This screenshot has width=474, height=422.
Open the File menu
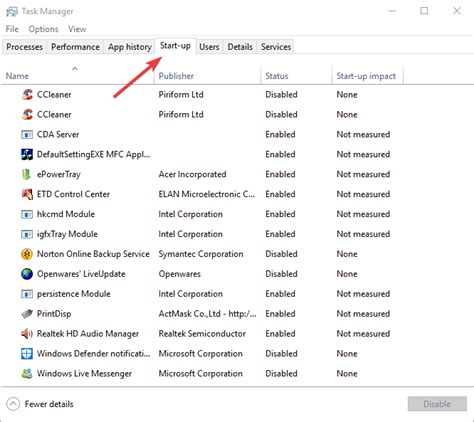click(x=12, y=29)
